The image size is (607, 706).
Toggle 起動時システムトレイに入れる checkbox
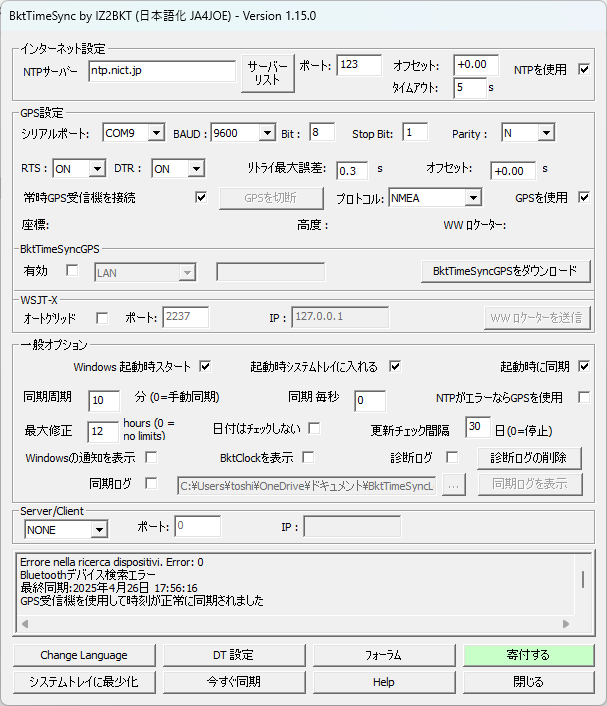(x=395, y=366)
